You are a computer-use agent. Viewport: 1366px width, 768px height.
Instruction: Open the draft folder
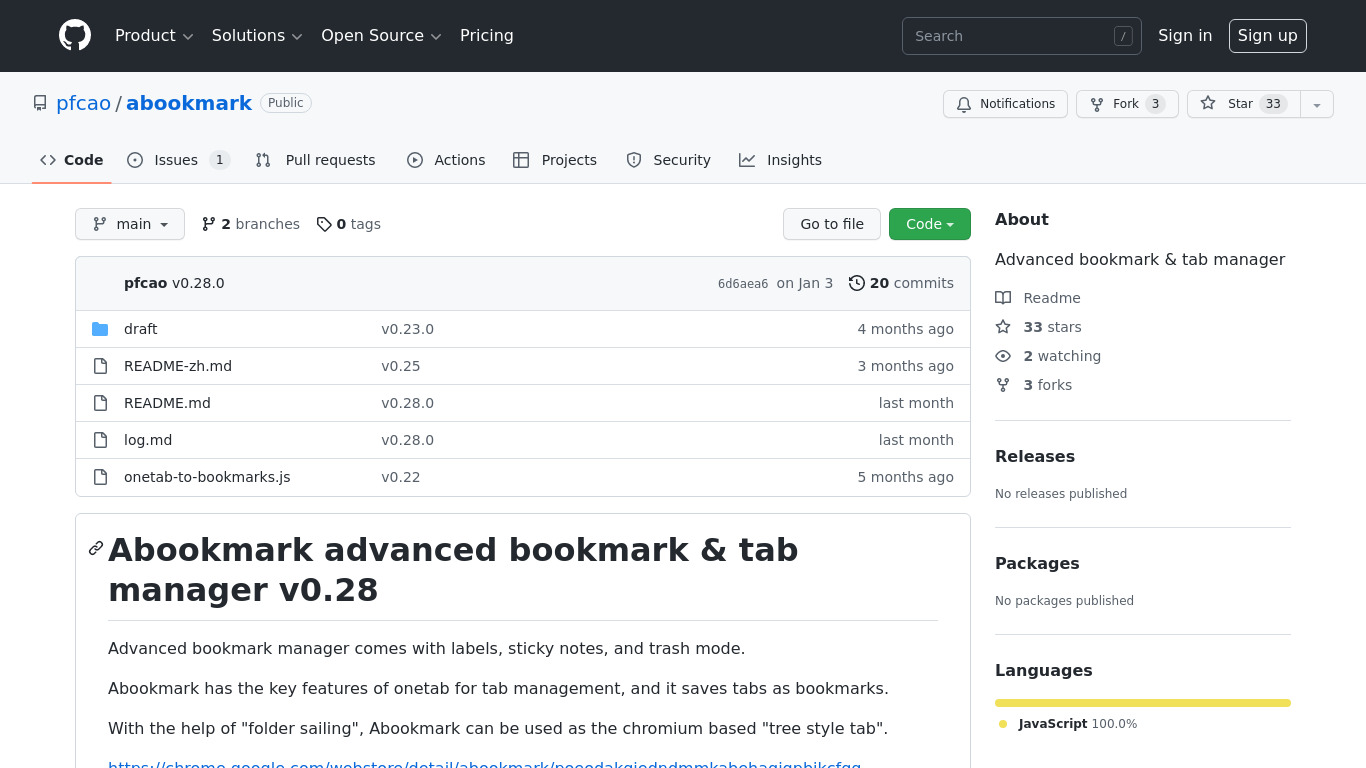pyautogui.click(x=140, y=329)
